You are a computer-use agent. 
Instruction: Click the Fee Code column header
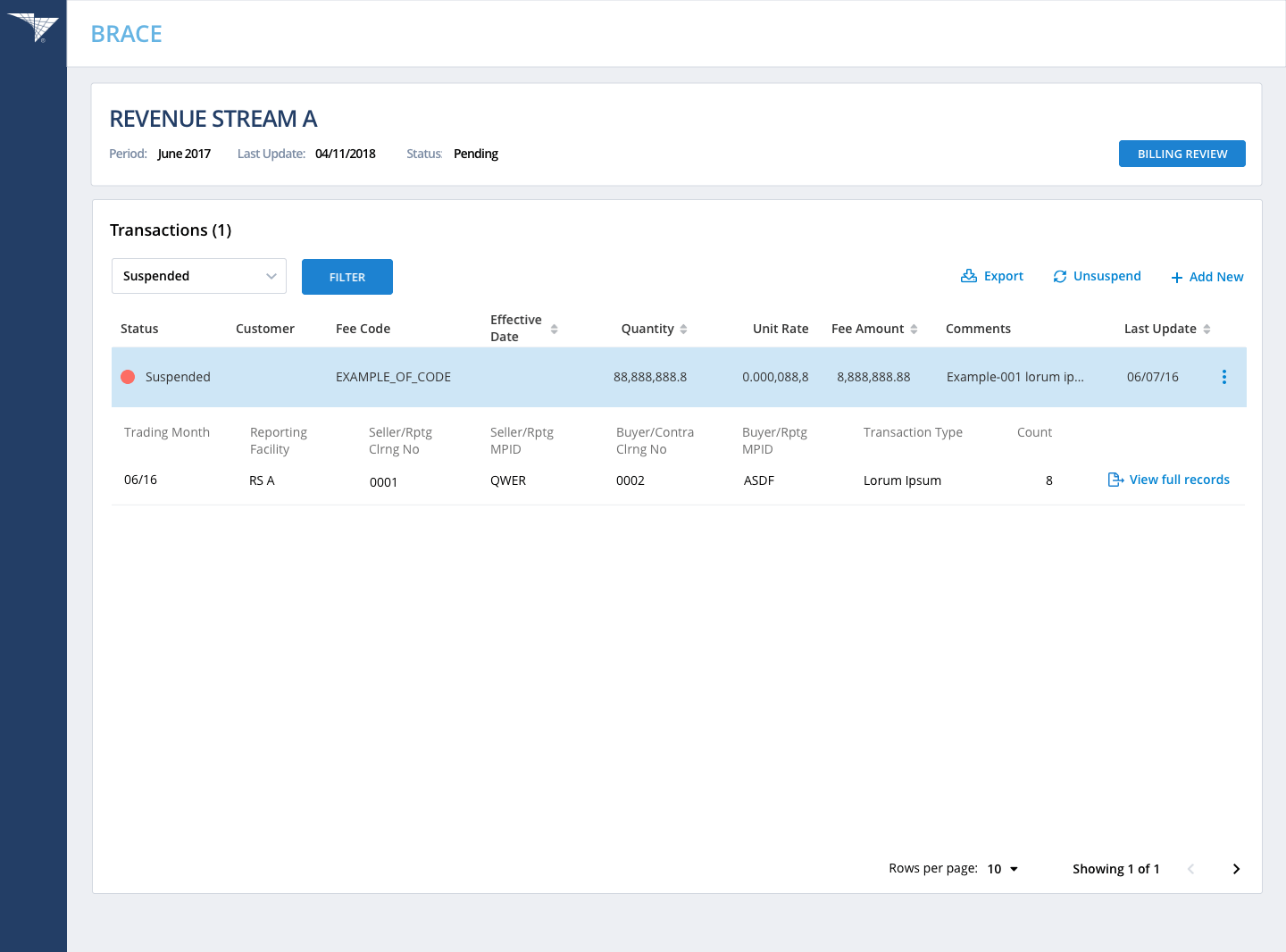363,329
